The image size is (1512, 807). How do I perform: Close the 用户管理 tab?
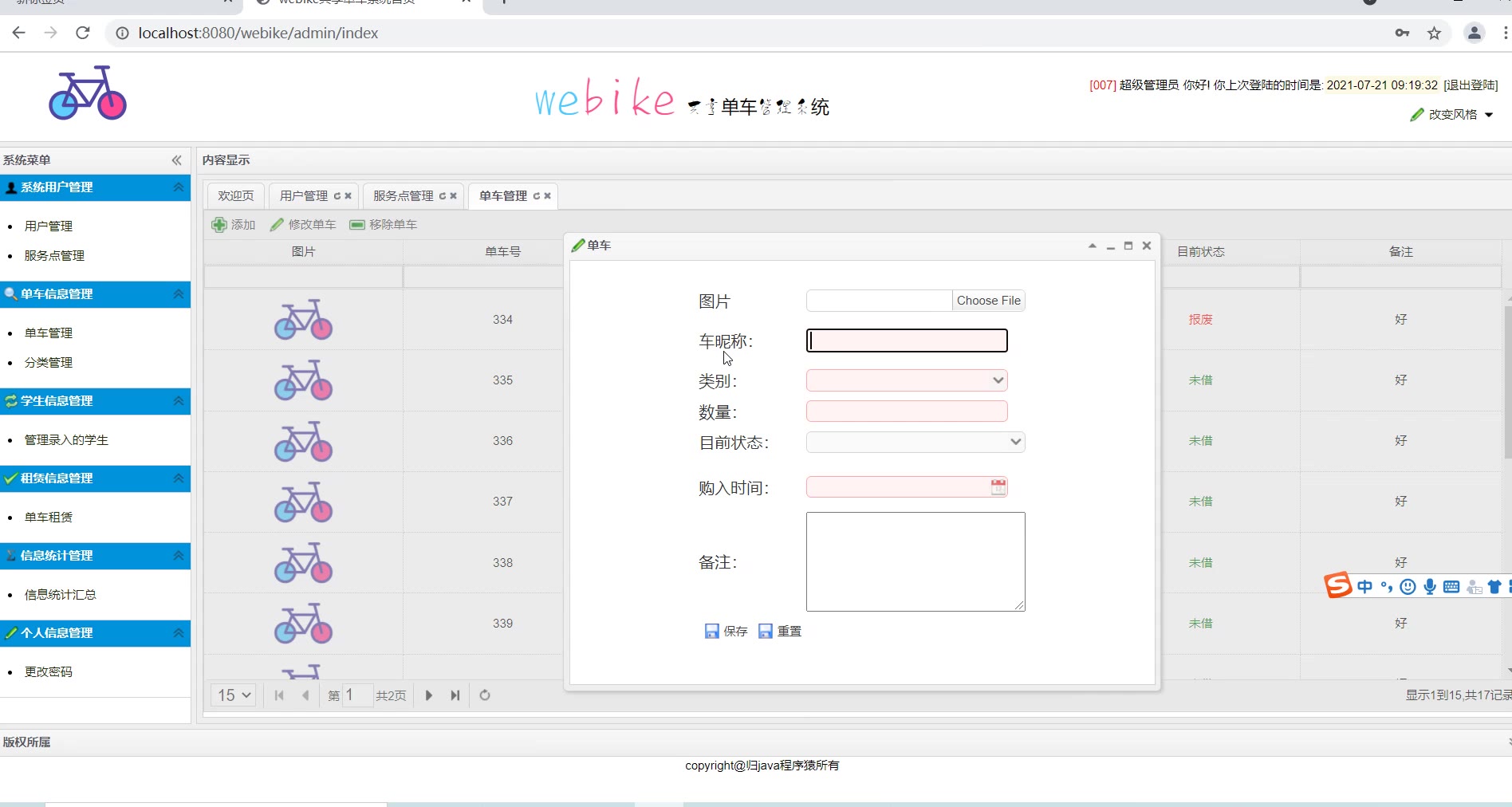pyautogui.click(x=348, y=196)
